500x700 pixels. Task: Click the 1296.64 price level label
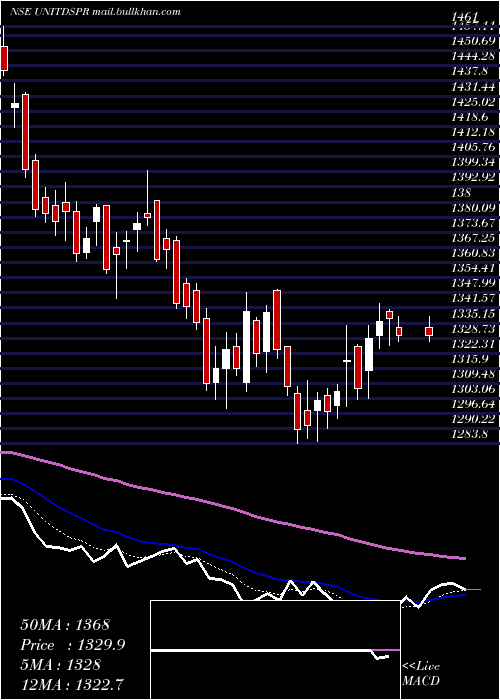[x=473, y=405]
